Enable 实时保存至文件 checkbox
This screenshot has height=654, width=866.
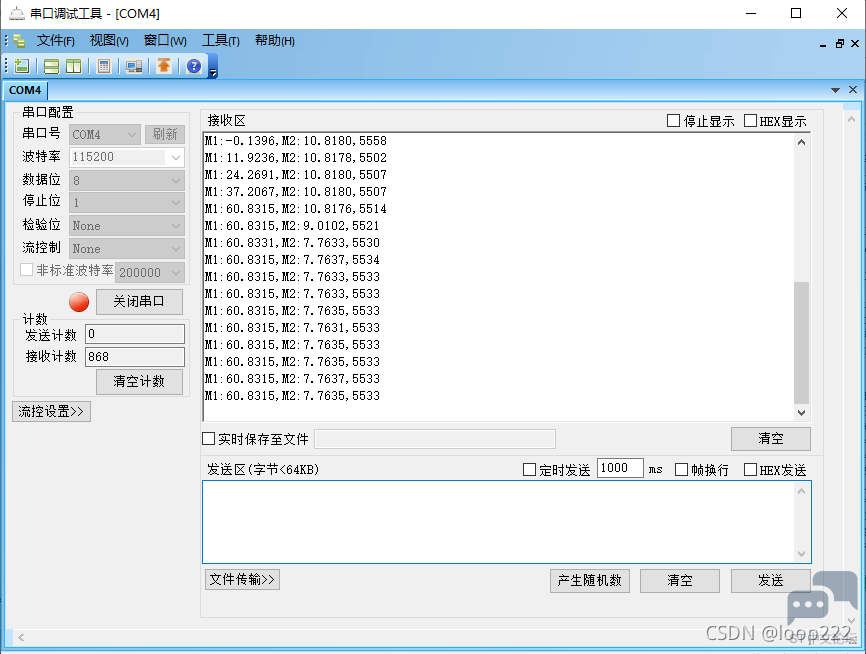point(208,439)
